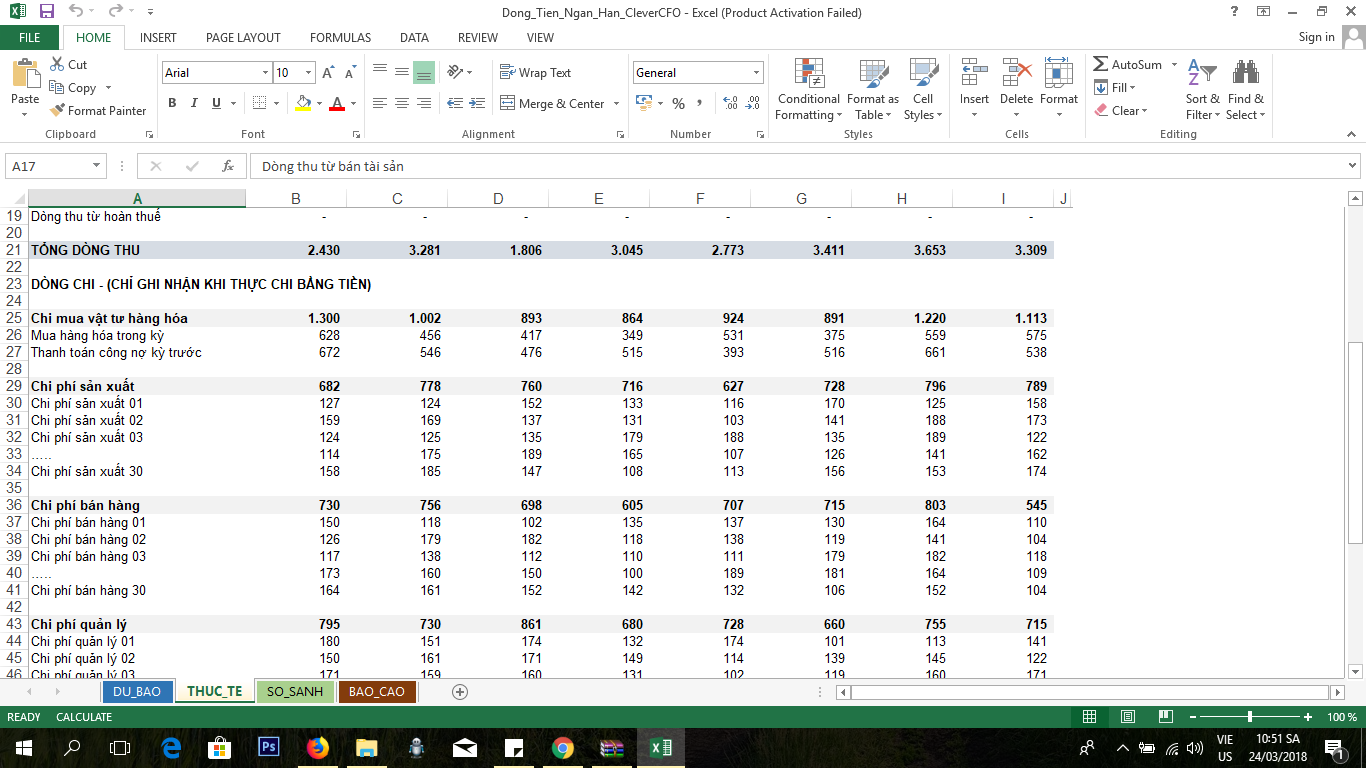Open the Name Box dropdown arrow
Viewport: 1366px width, 768px height.
97,166
